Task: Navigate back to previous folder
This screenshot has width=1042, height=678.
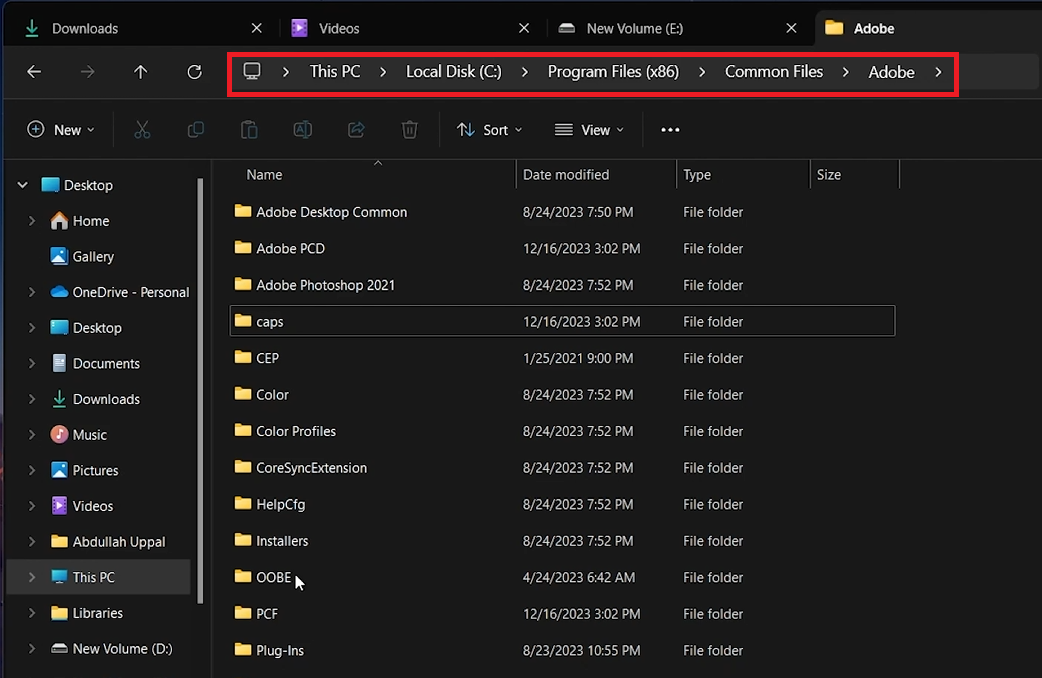Action: coord(34,72)
